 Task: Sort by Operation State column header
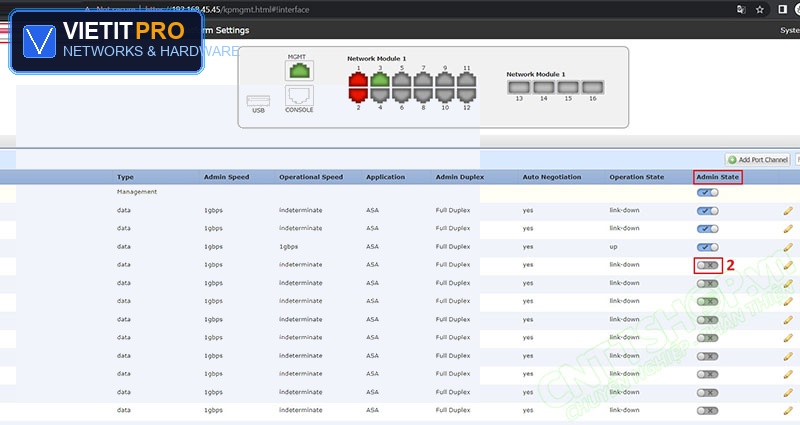coord(637,177)
